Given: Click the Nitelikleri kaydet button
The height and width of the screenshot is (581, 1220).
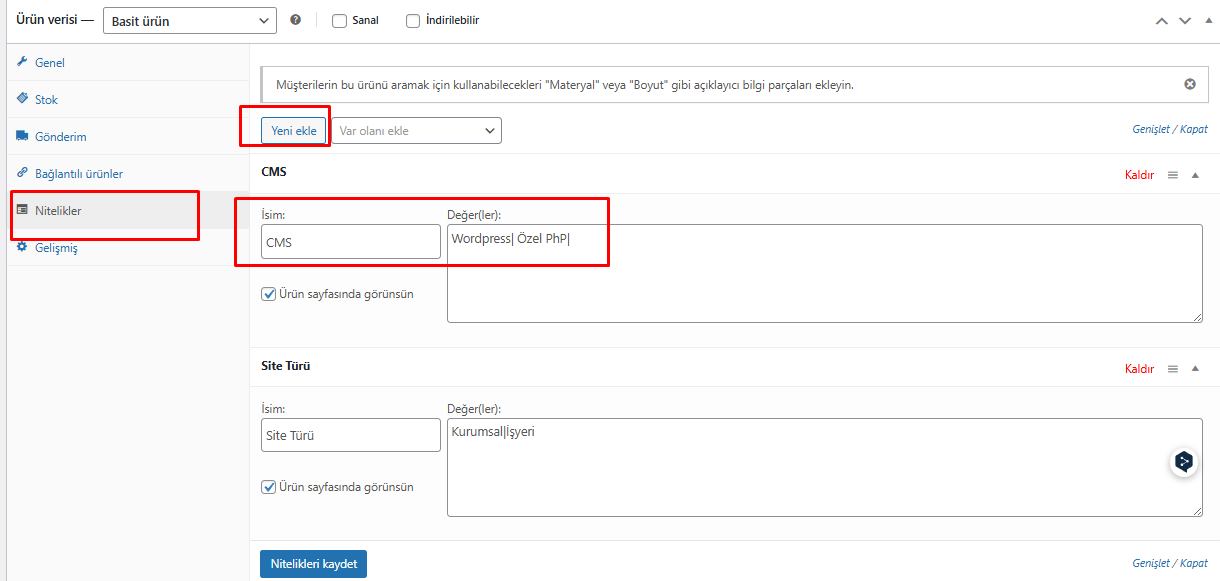Looking at the screenshot, I should [313, 564].
